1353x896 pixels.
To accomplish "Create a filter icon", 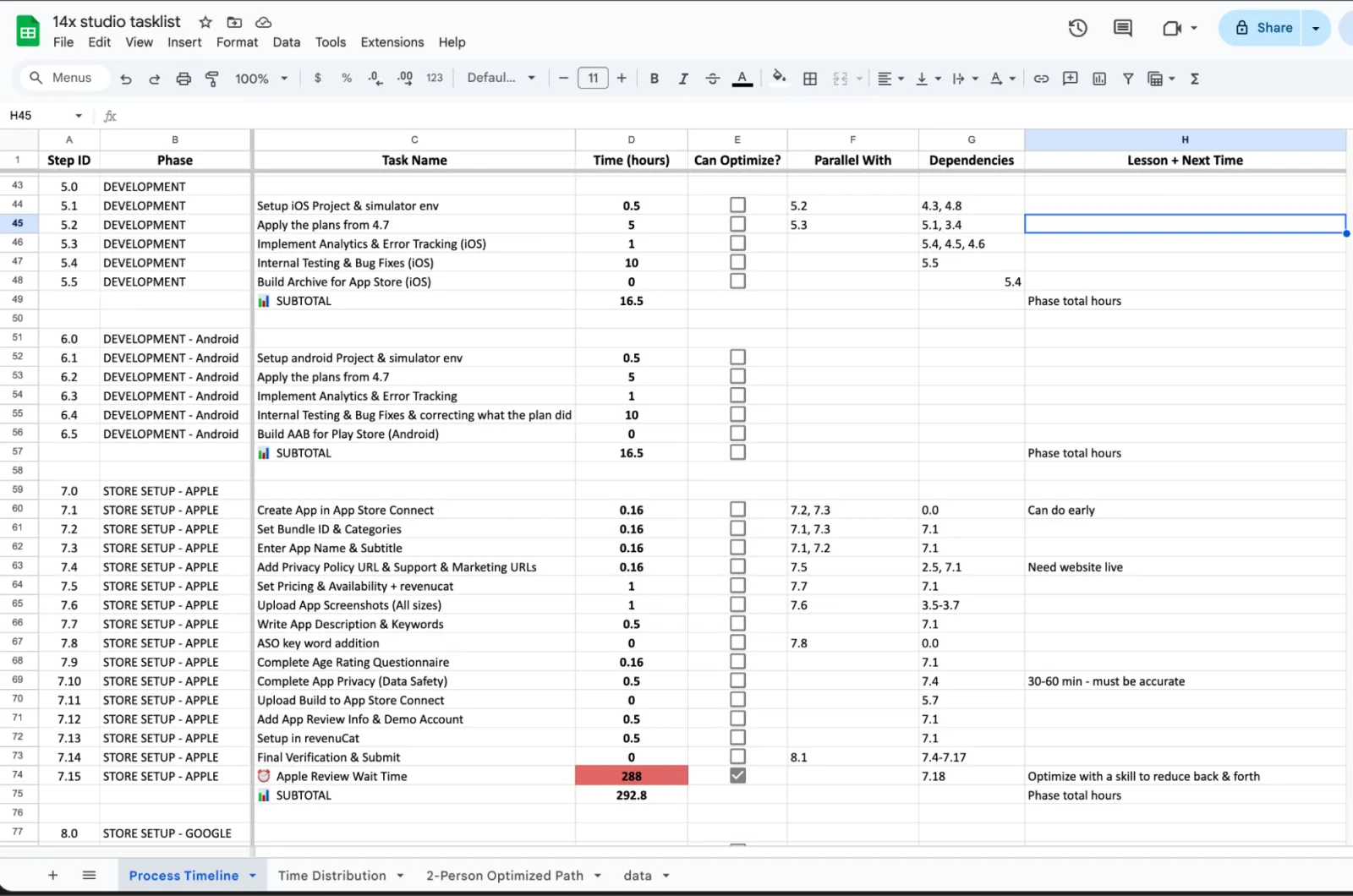I will [1128, 79].
